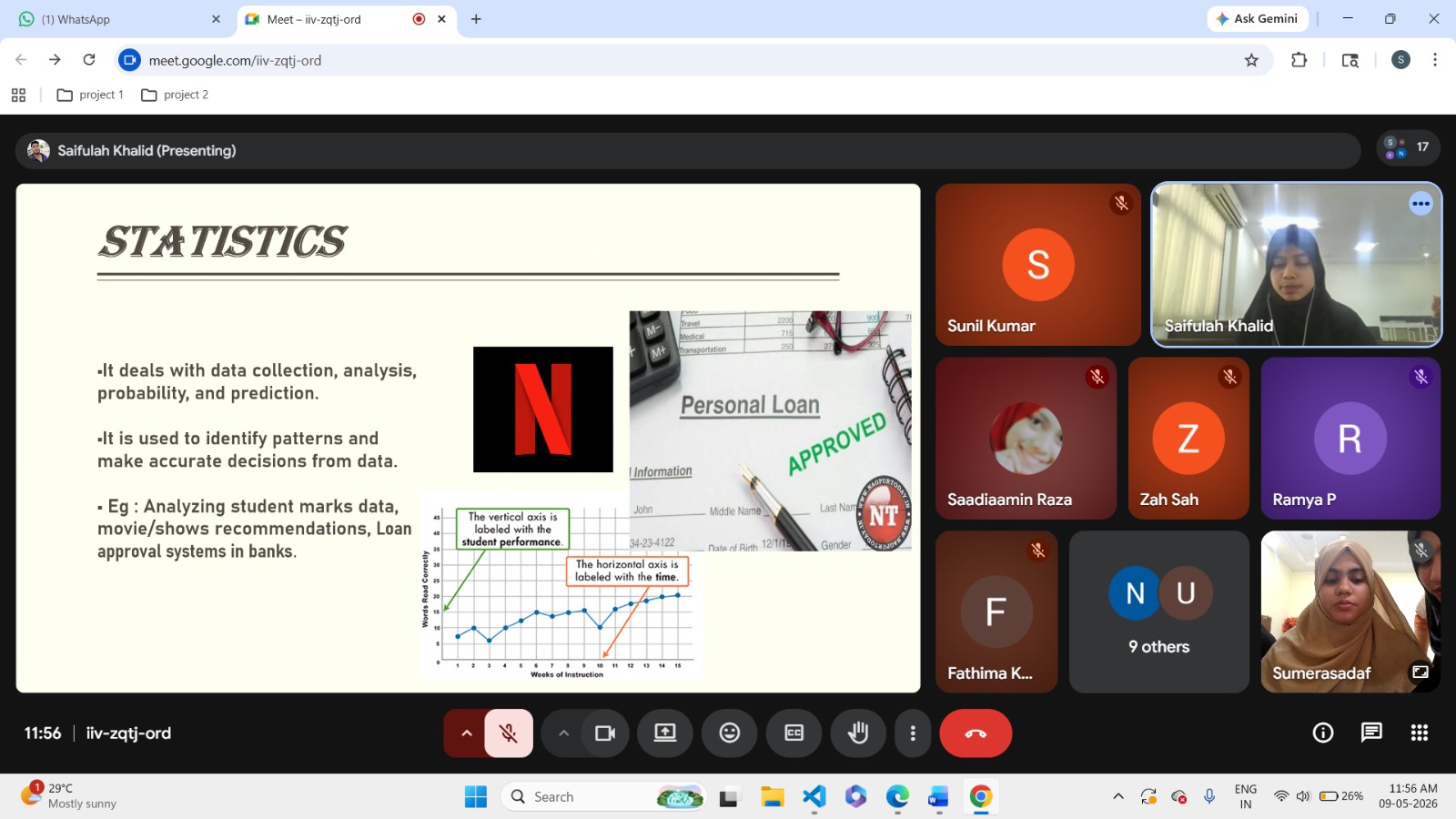Viewport: 1456px width, 819px height.
Task: Leave the call with the red hang-up button
Action: tap(976, 733)
